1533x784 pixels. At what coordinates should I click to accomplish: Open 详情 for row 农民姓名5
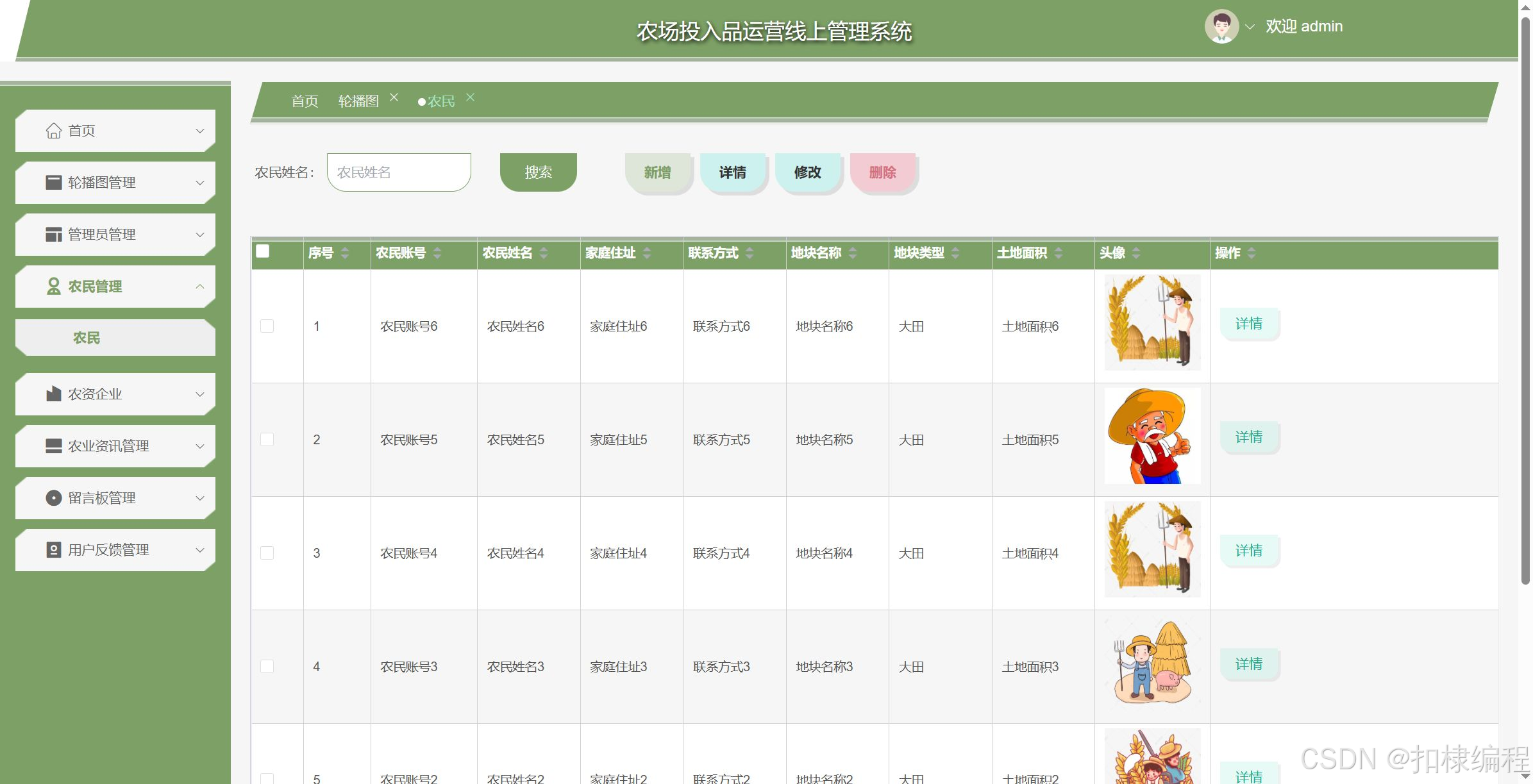click(1249, 437)
